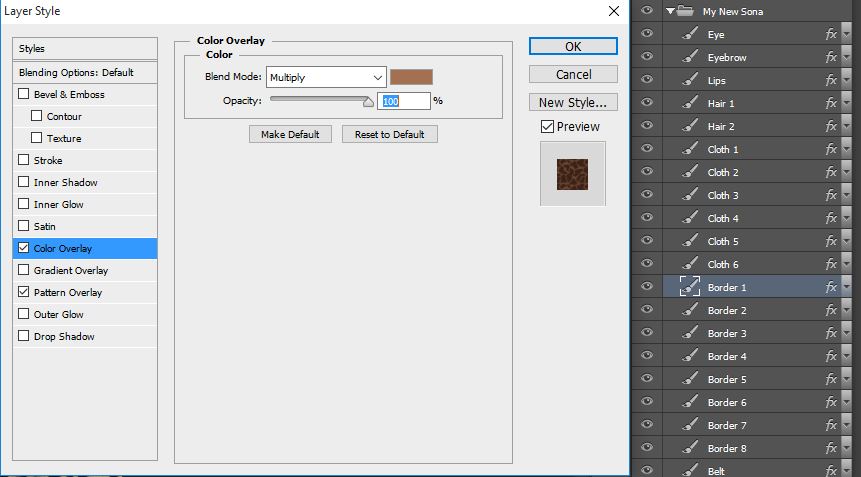Hide the Eyebrow layer using eye icon

tap(646, 57)
